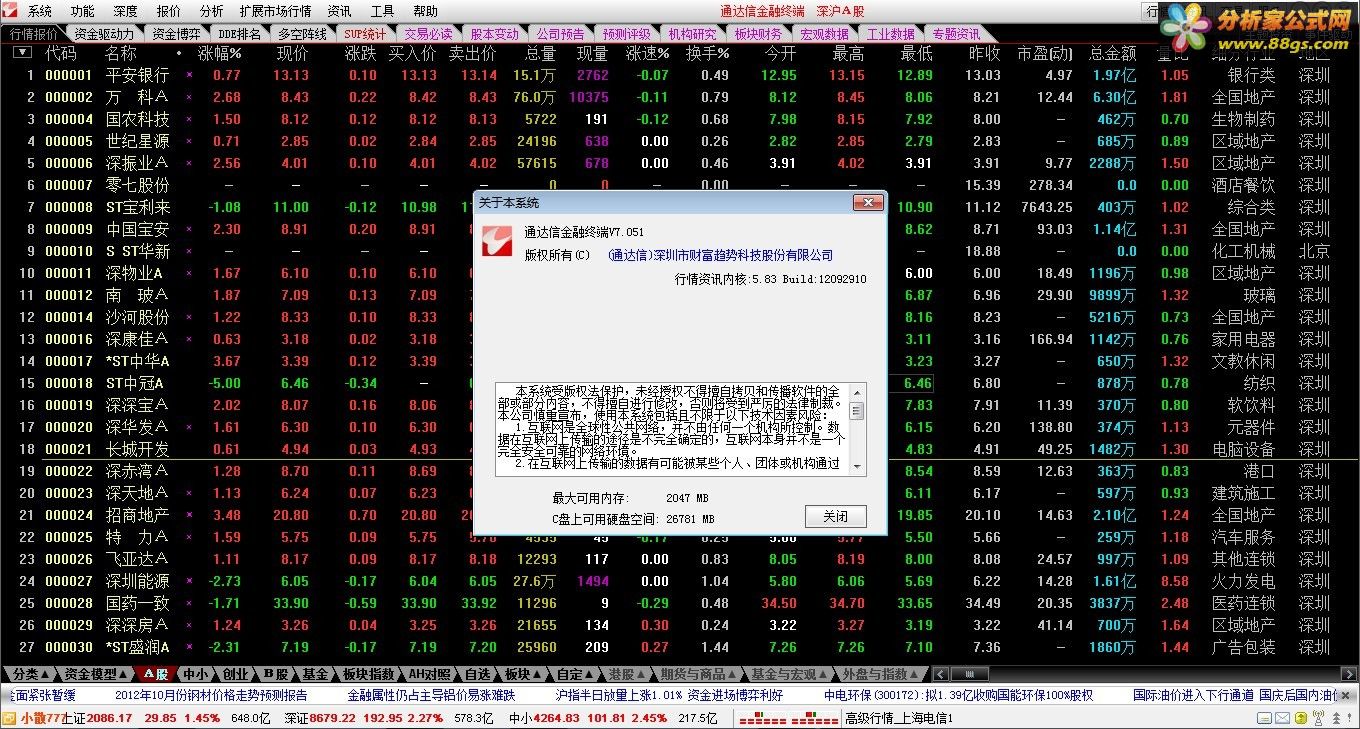Select the row for 000030 *ST盛润A
Viewport: 1360px width, 729px height.
pyautogui.click(x=680, y=647)
